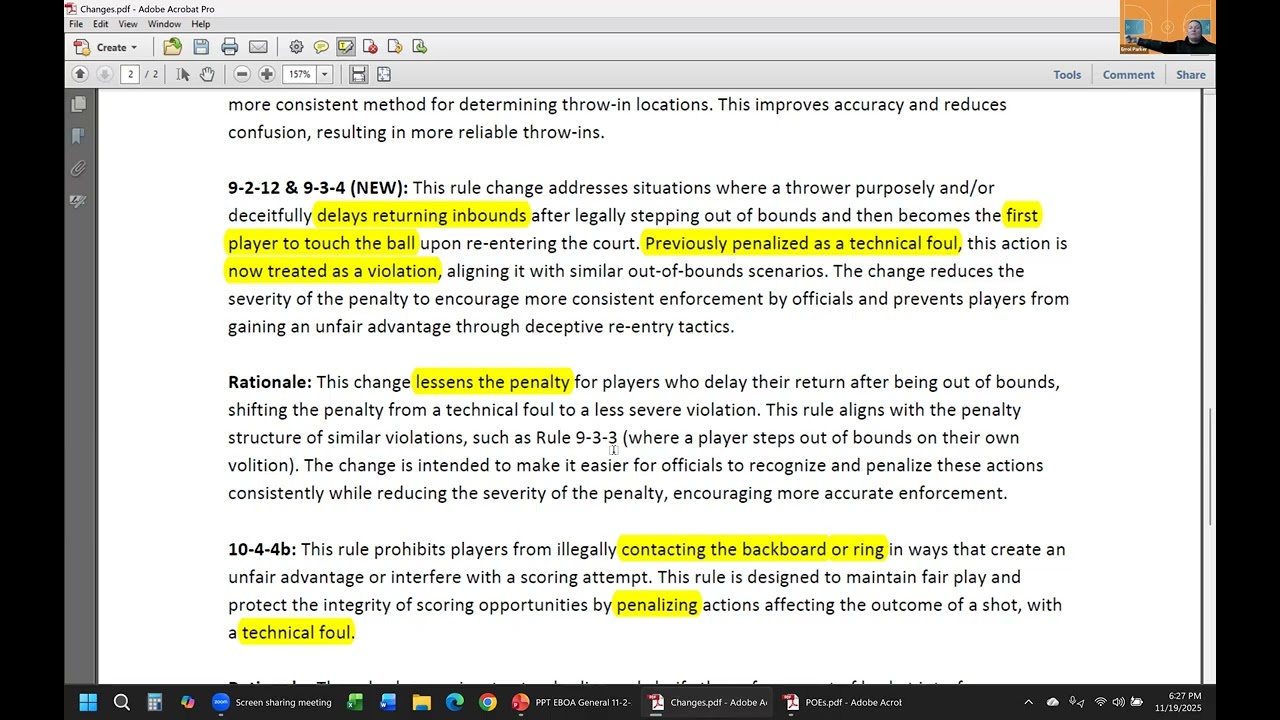Click the delete page icon
This screenshot has width=1280, height=720.
click(x=370, y=47)
